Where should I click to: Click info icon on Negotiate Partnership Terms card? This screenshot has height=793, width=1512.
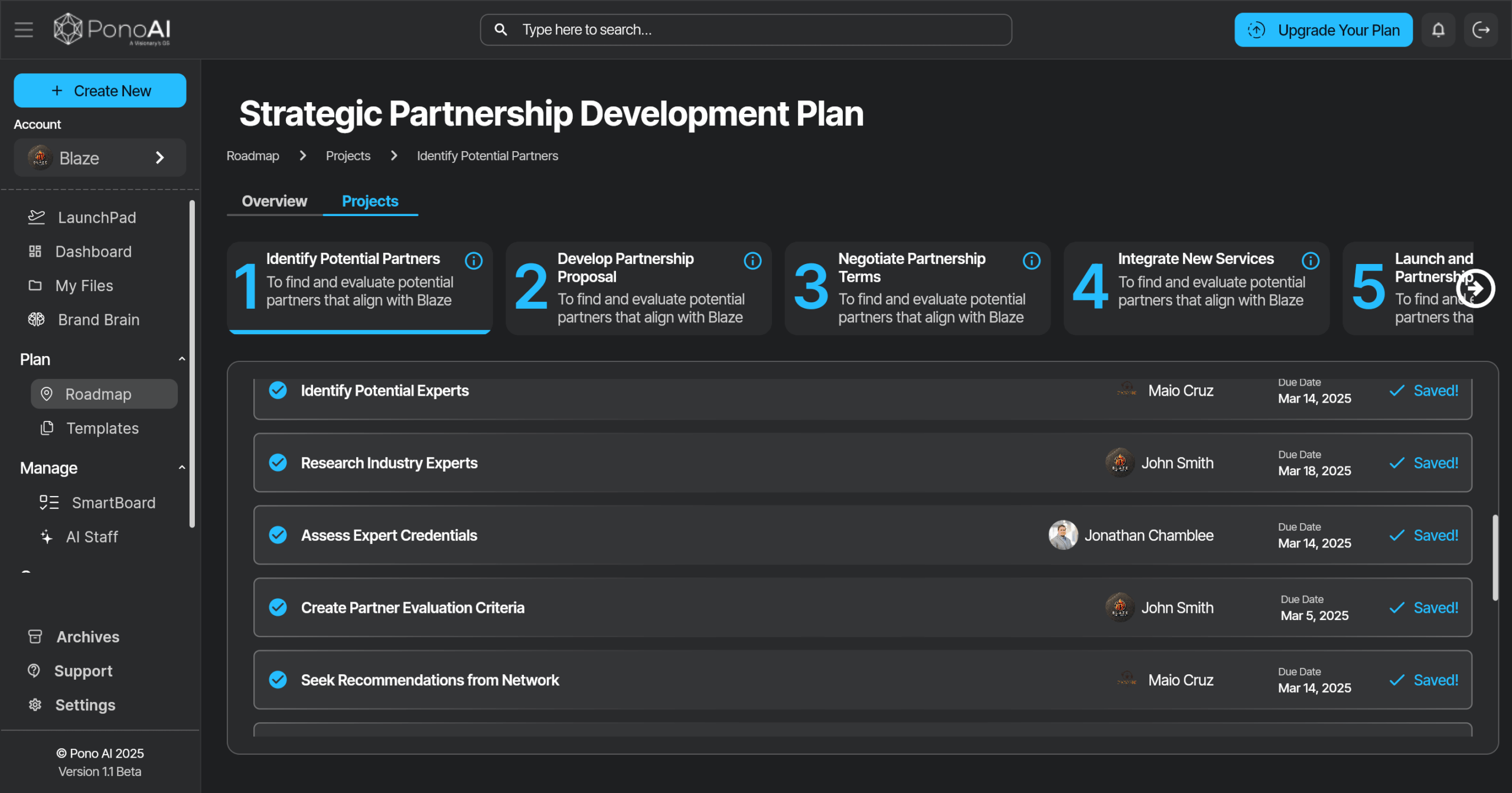tap(1031, 260)
